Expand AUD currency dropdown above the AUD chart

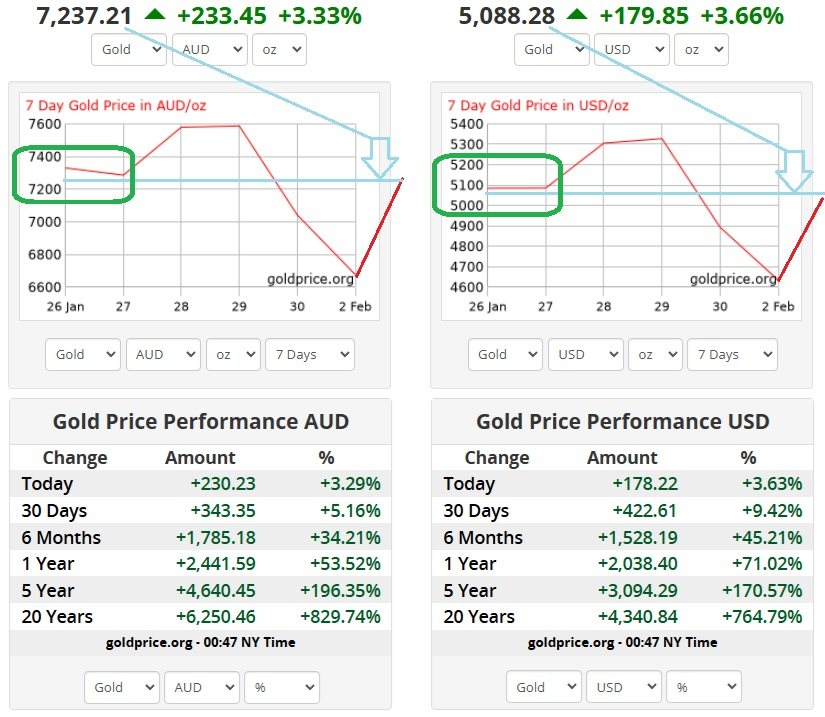(209, 49)
